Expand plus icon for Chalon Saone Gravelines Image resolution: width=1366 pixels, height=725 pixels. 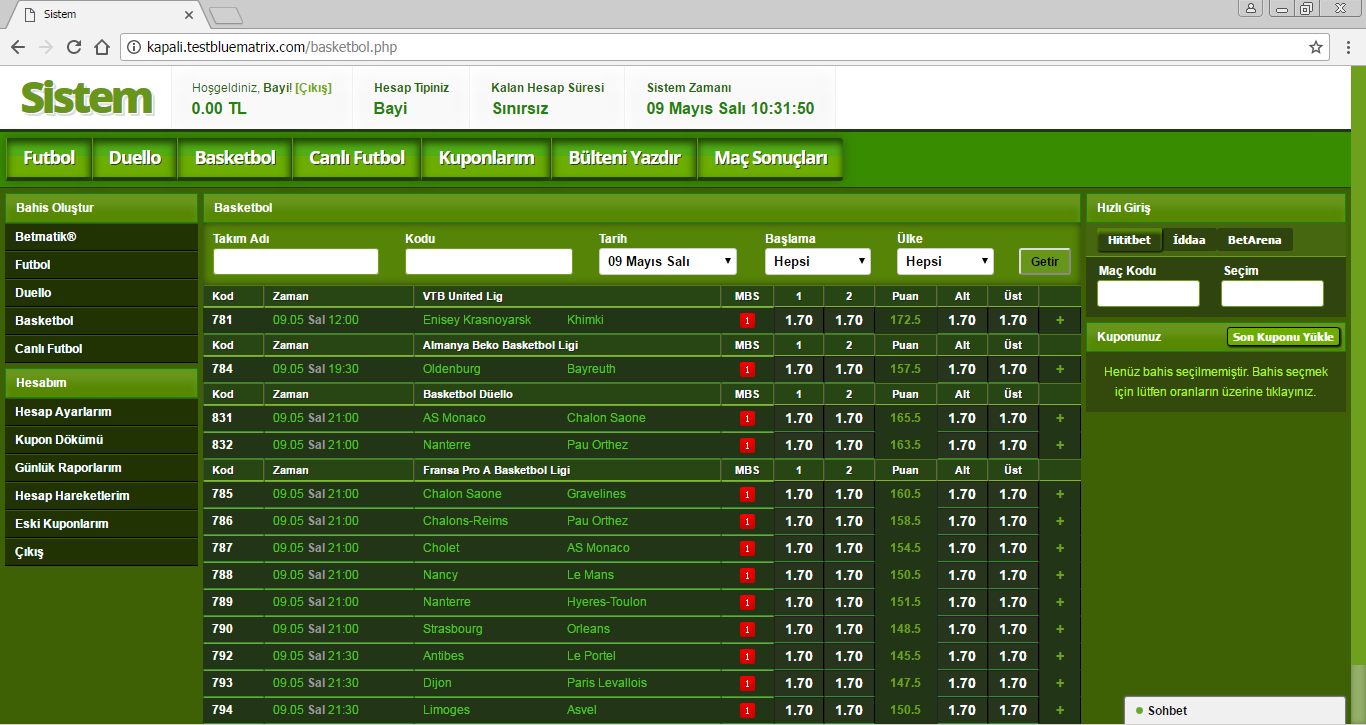(1060, 494)
